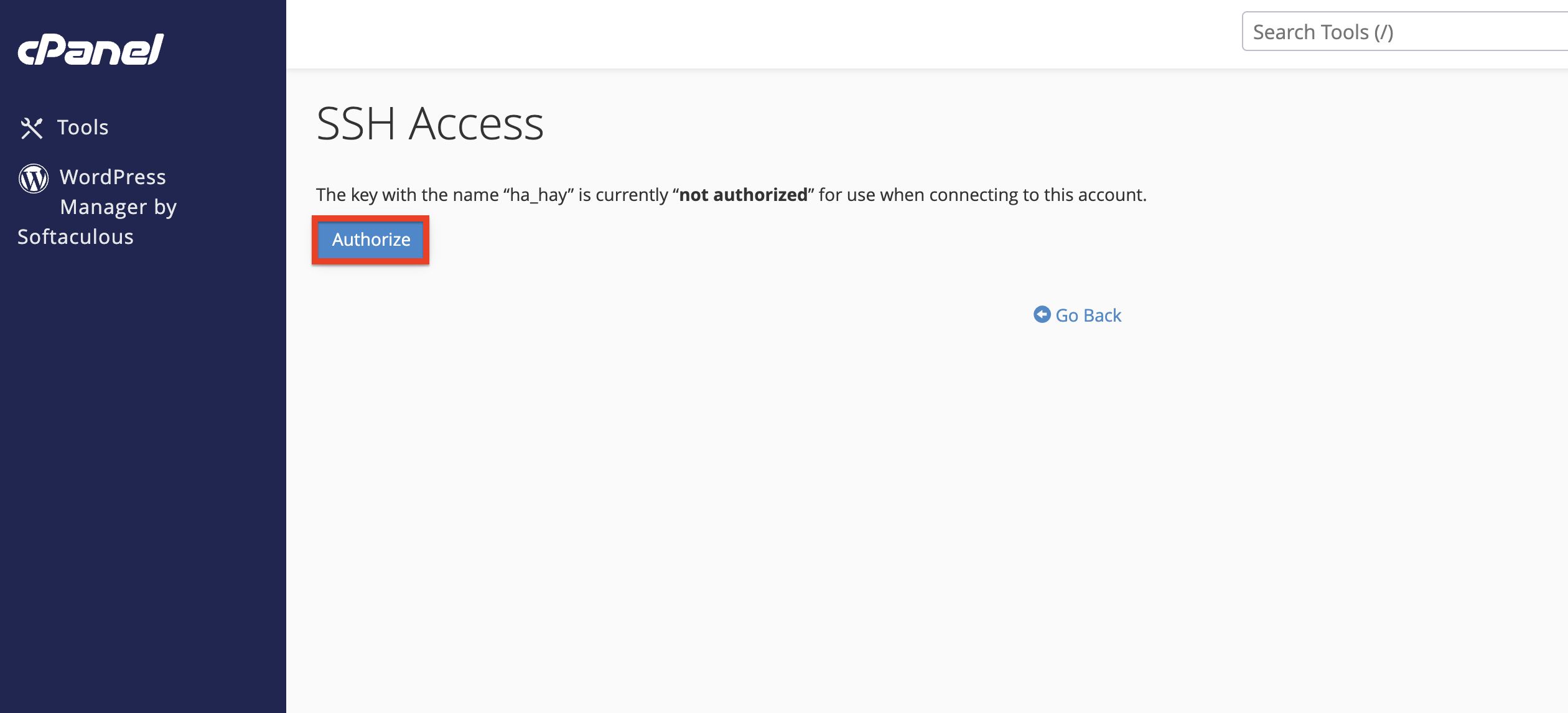Click the key name "ha_hay"
1568x713 pixels.
538,195
